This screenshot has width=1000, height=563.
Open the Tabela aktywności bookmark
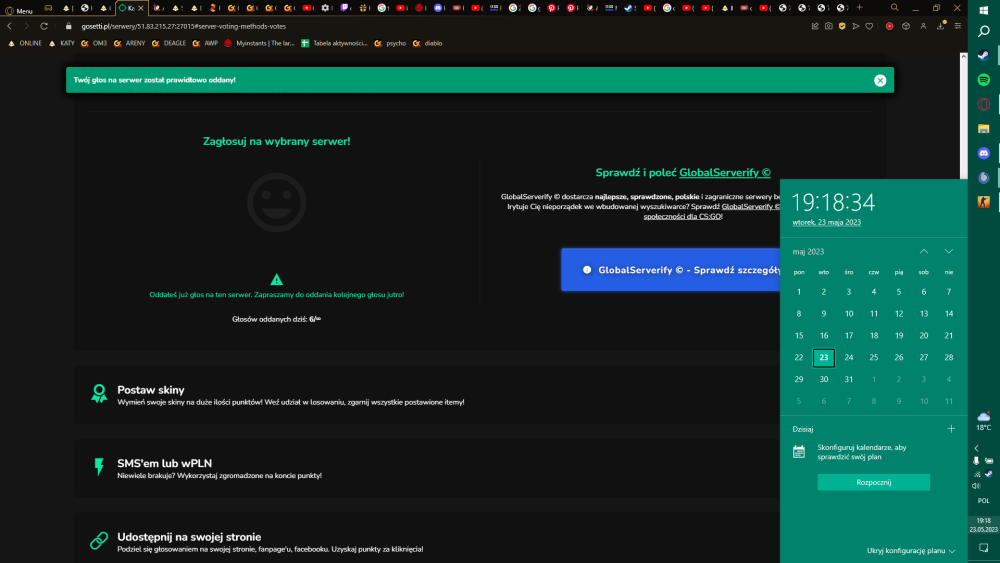tap(334, 43)
